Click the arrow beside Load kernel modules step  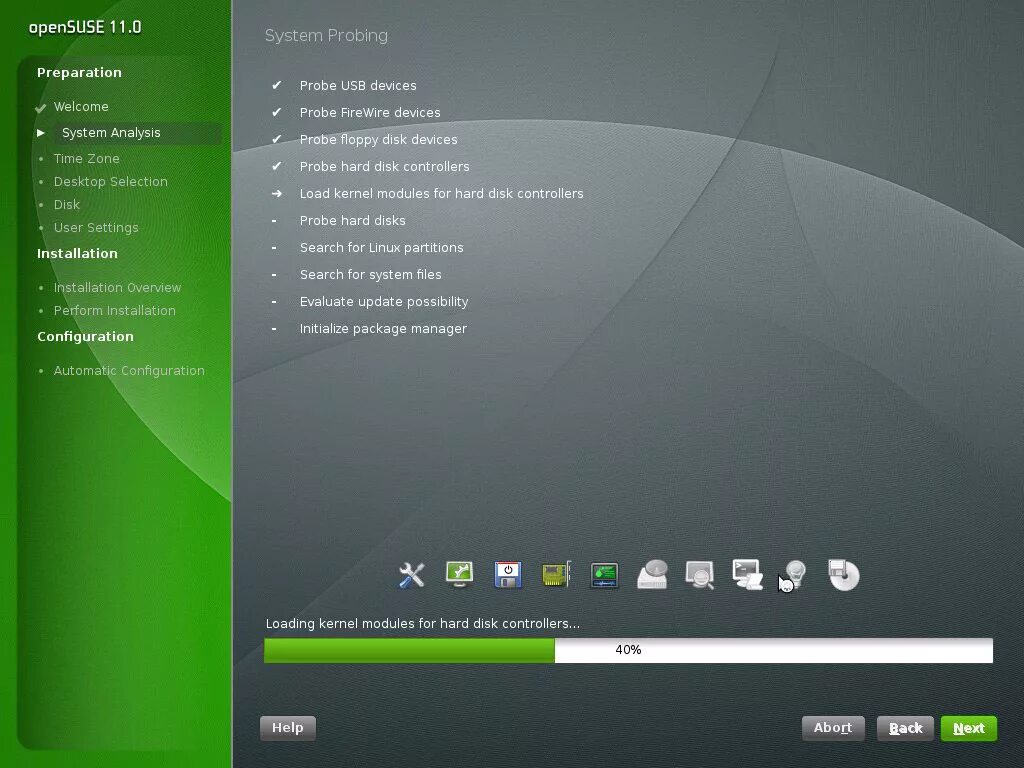pyautogui.click(x=277, y=193)
